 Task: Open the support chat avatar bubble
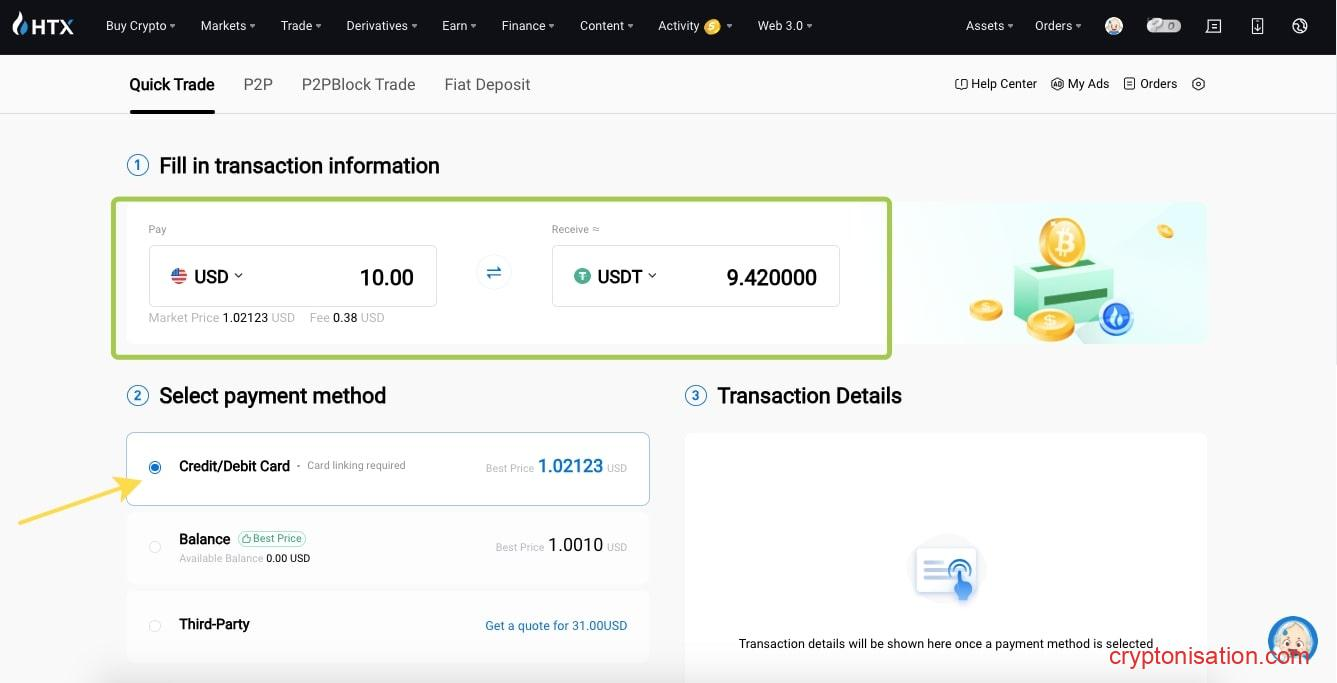click(1291, 641)
